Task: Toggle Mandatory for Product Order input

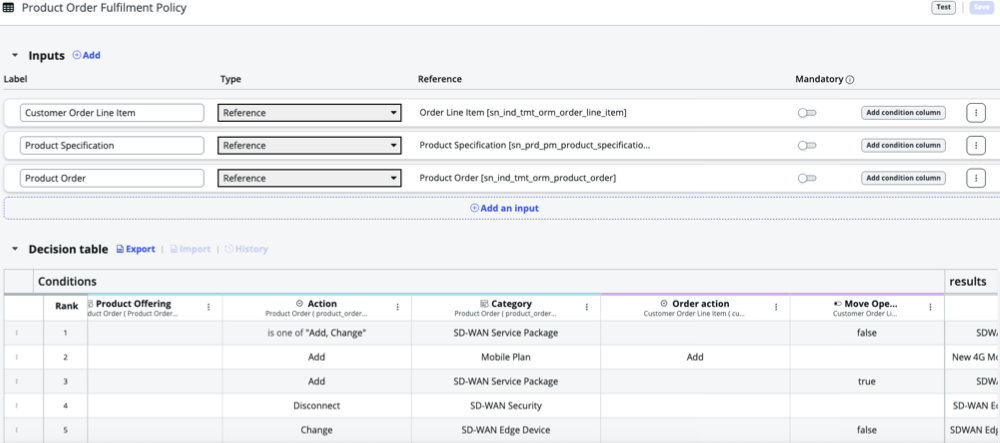Action: 807,178
